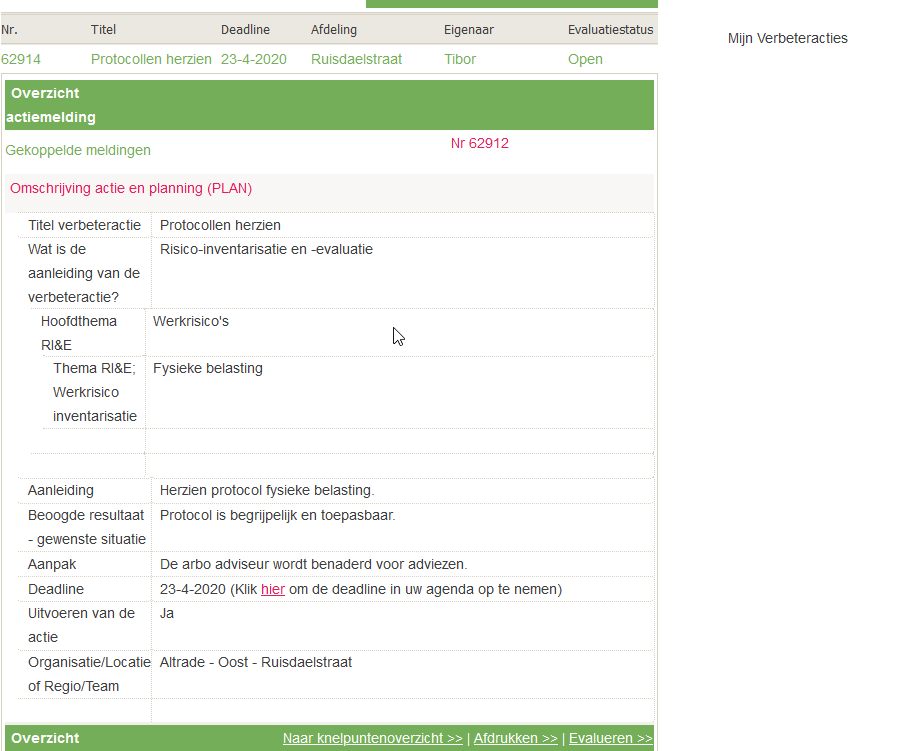
Task: Click the 'hier' deadline agenda link
Action: (273, 589)
